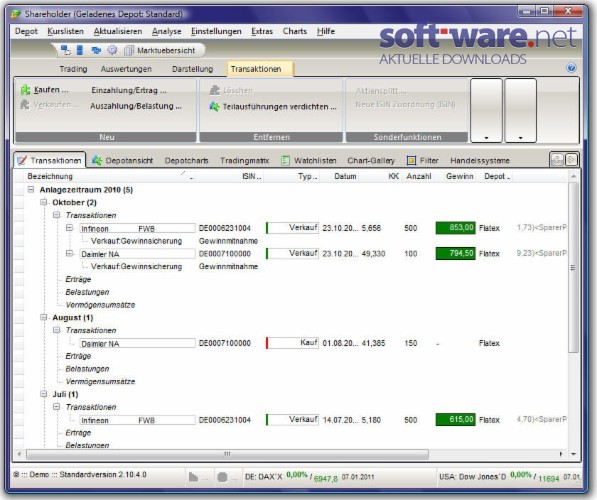
Task: Collapse the Infineon row dated 23.10
Action: (x=69, y=228)
